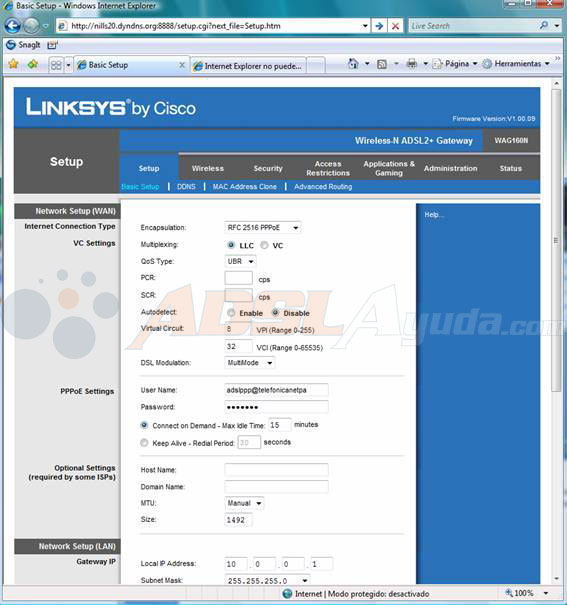Click the Print icon
This screenshot has width=567, height=605.
pos(412,64)
